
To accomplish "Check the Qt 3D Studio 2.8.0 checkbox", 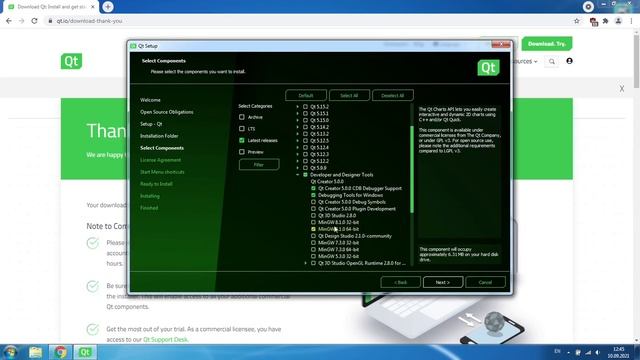I will tap(313, 216).
